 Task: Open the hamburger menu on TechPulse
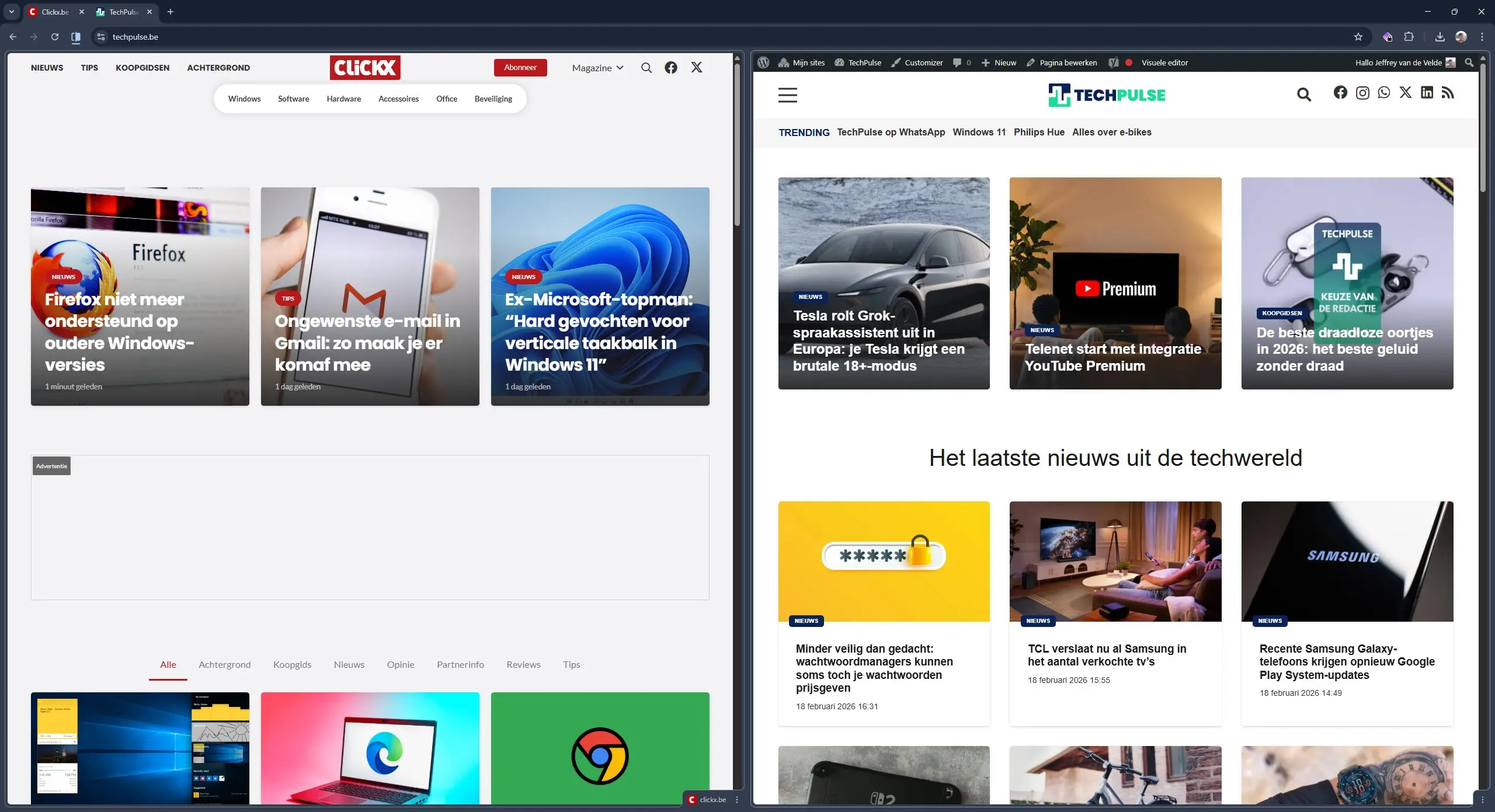(787, 95)
